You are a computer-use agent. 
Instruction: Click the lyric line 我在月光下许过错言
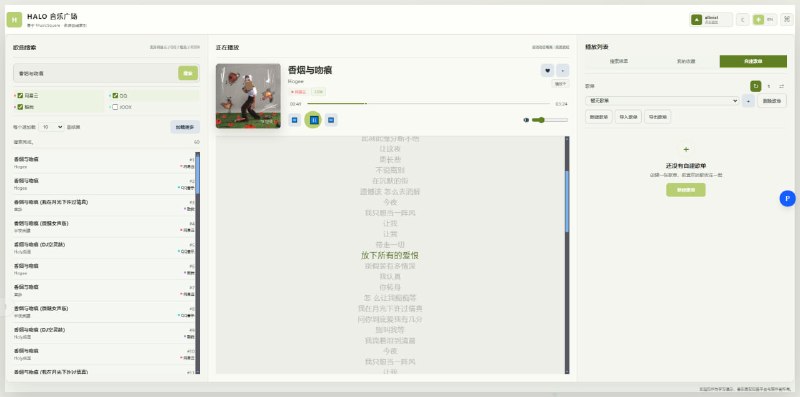[x=390, y=309]
